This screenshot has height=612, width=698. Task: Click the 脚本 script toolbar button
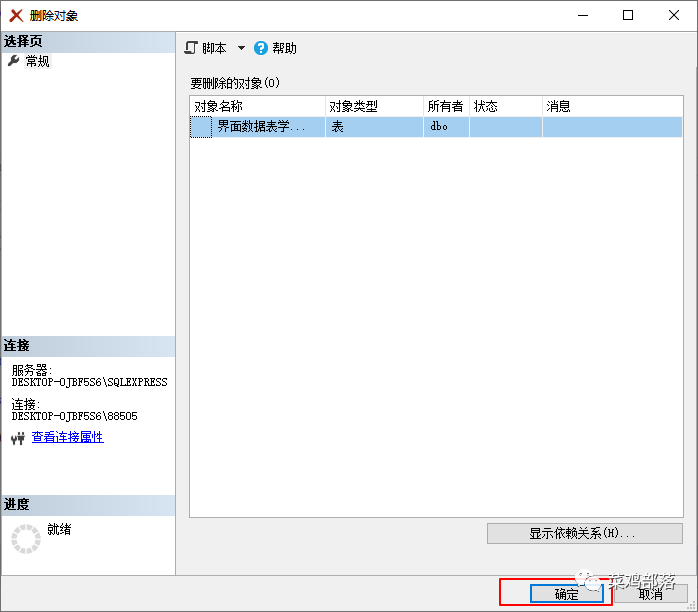(206, 48)
